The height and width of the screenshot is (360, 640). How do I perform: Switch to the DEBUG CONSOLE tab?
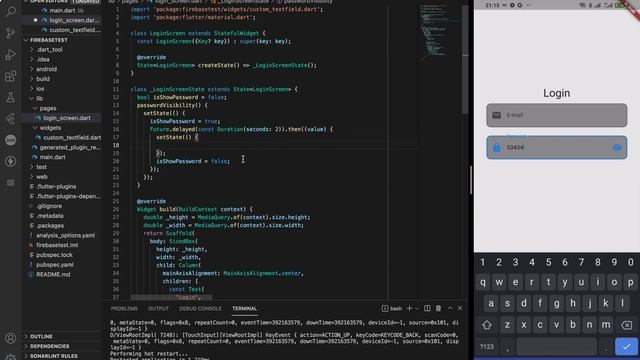pos(200,309)
